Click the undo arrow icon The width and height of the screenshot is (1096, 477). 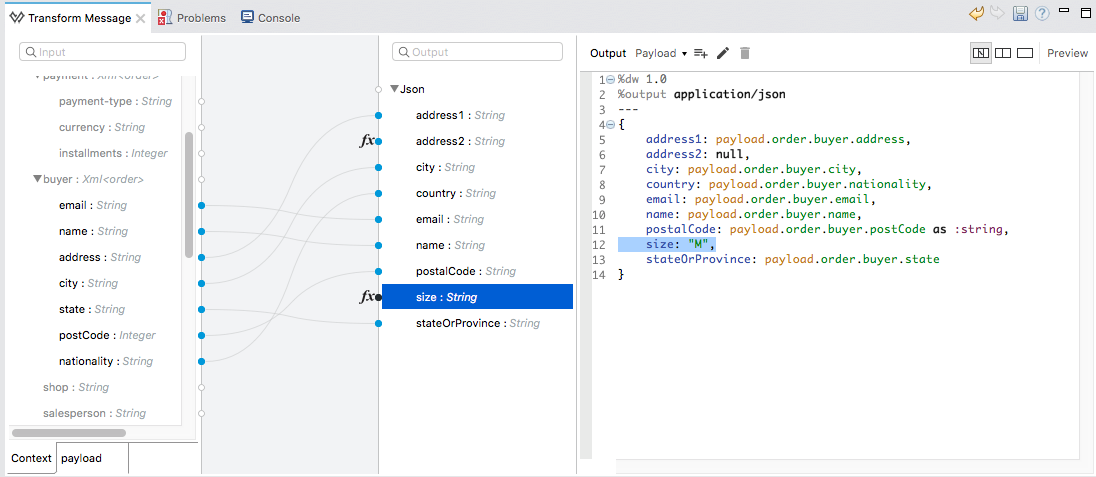point(977,14)
